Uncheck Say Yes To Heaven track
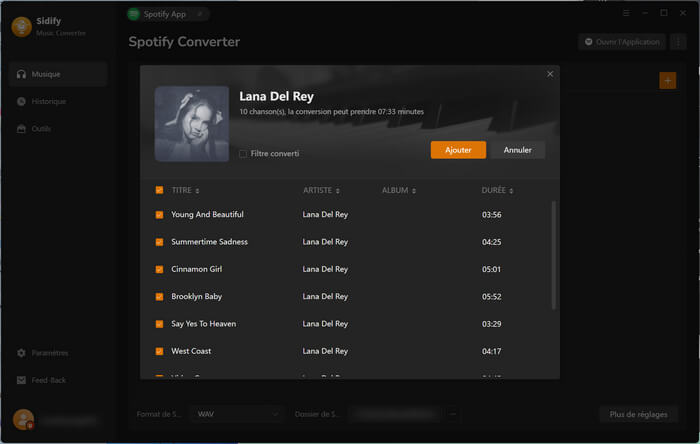The image size is (700, 444). click(159, 324)
